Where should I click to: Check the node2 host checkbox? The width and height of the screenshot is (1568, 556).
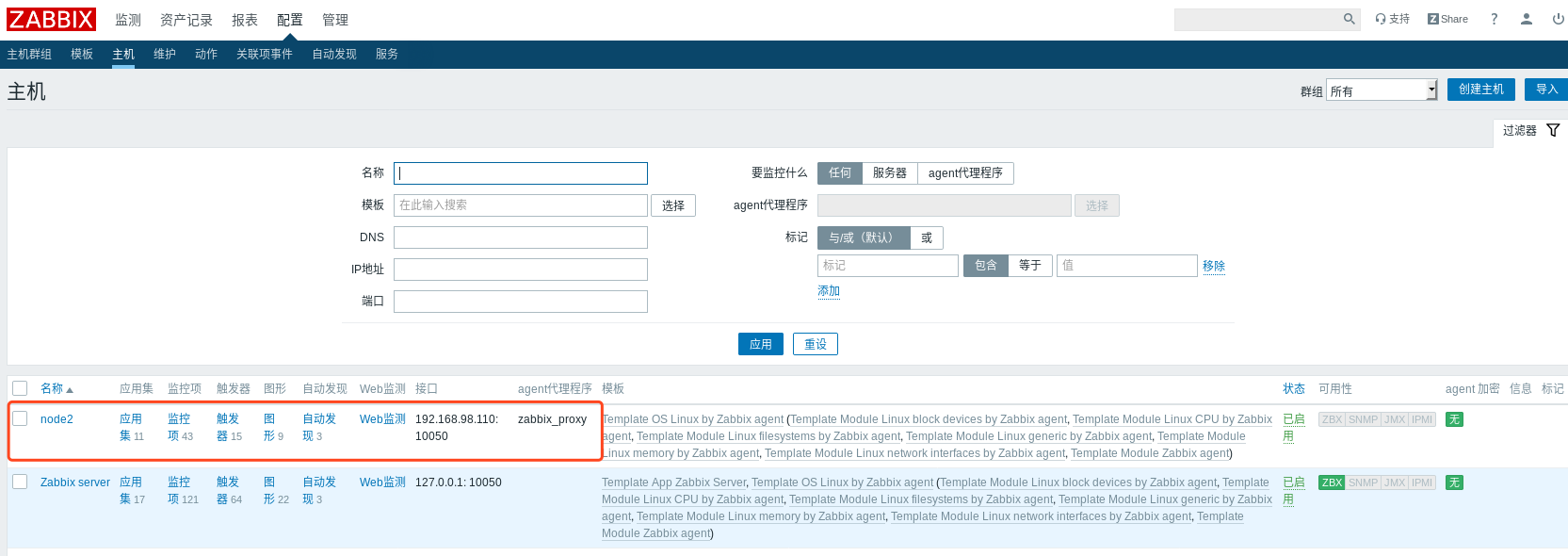20,418
